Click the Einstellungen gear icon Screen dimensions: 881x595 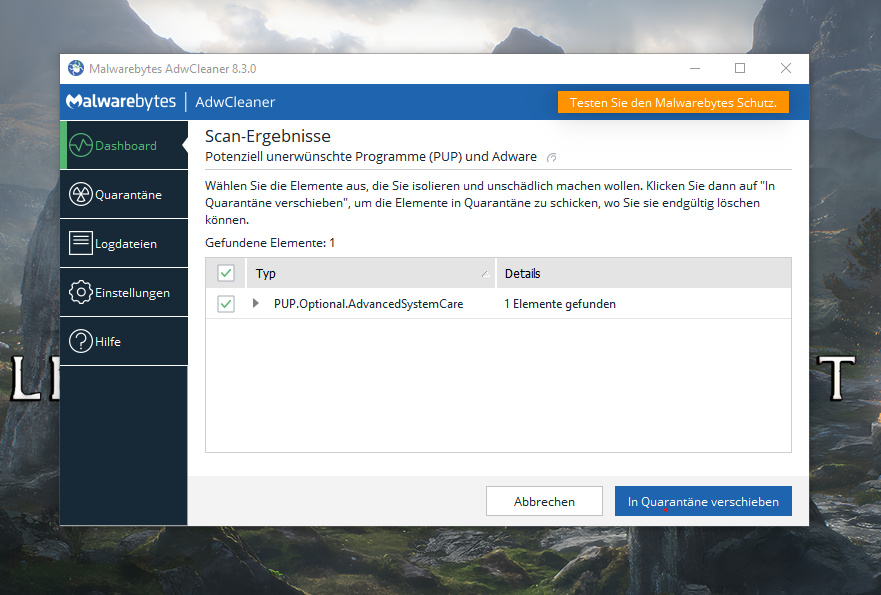point(80,292)
